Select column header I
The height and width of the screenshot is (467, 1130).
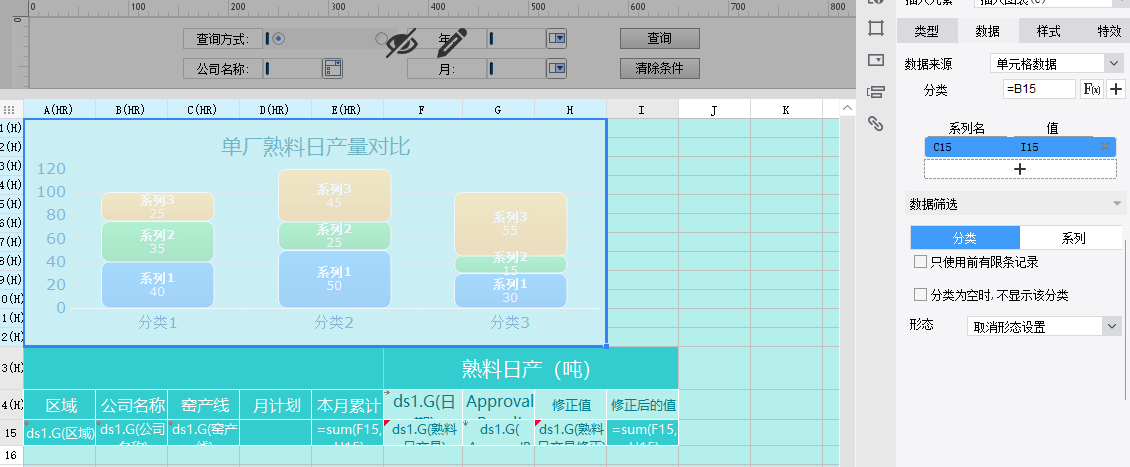[x=642, y=110]
